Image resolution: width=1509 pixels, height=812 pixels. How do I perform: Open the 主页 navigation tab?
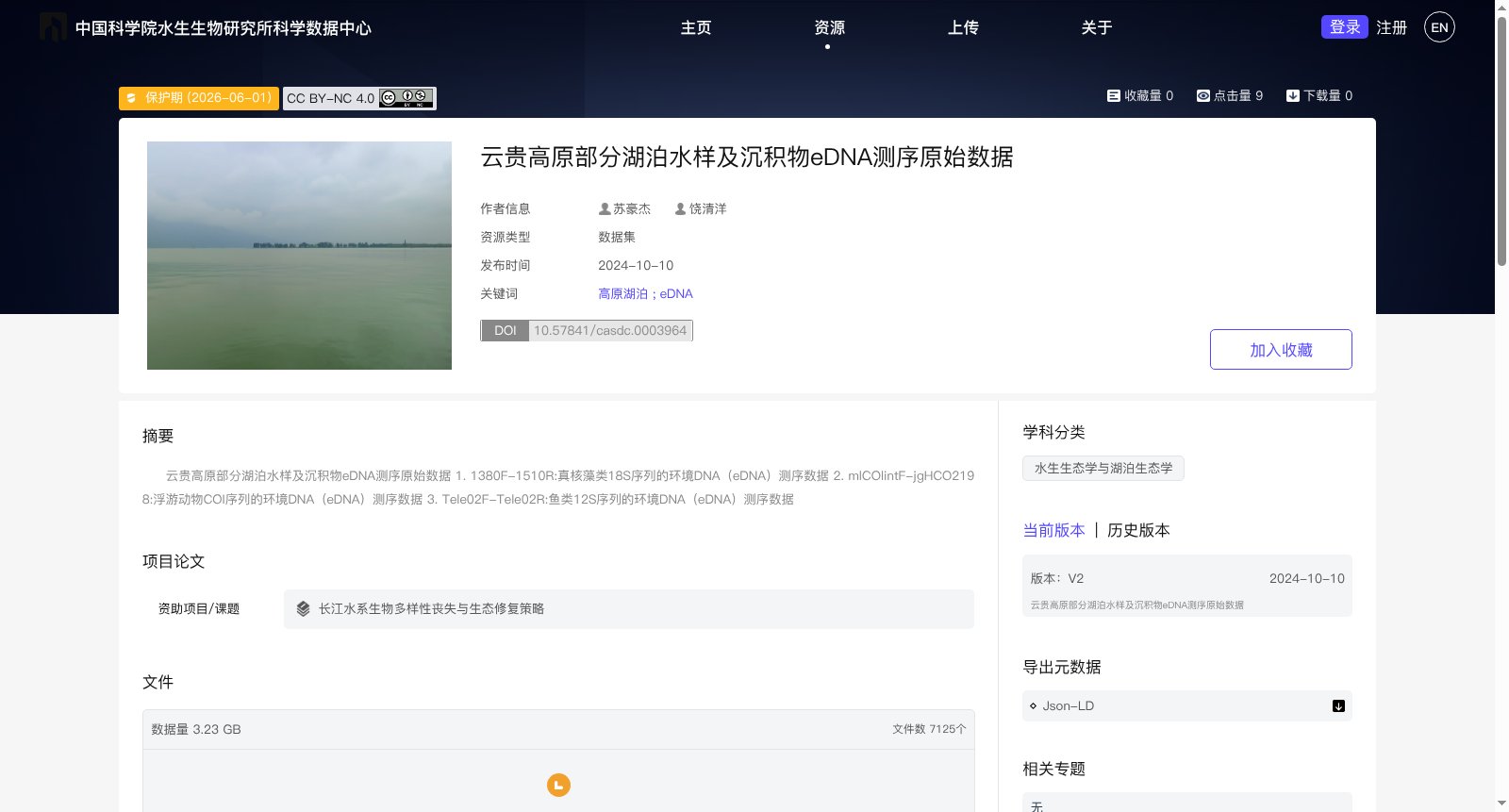[696, 28]
